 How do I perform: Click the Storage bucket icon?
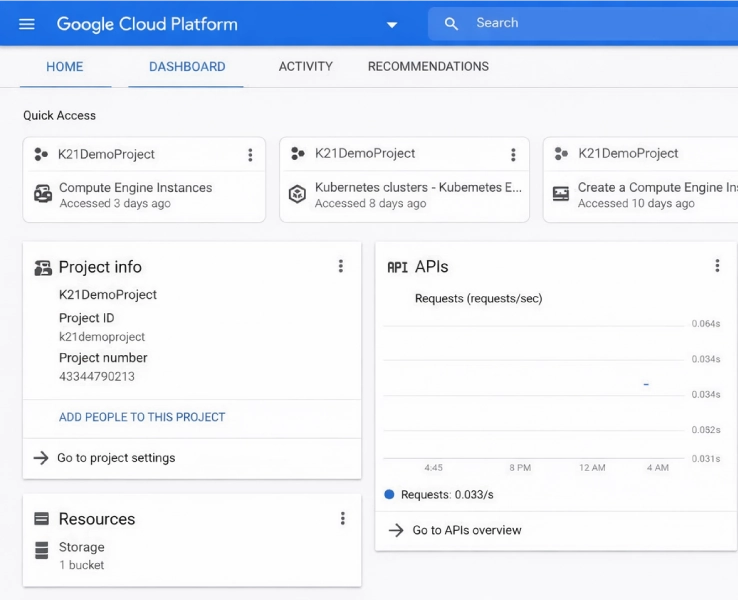pyautogui.click(x=42, y=551)
